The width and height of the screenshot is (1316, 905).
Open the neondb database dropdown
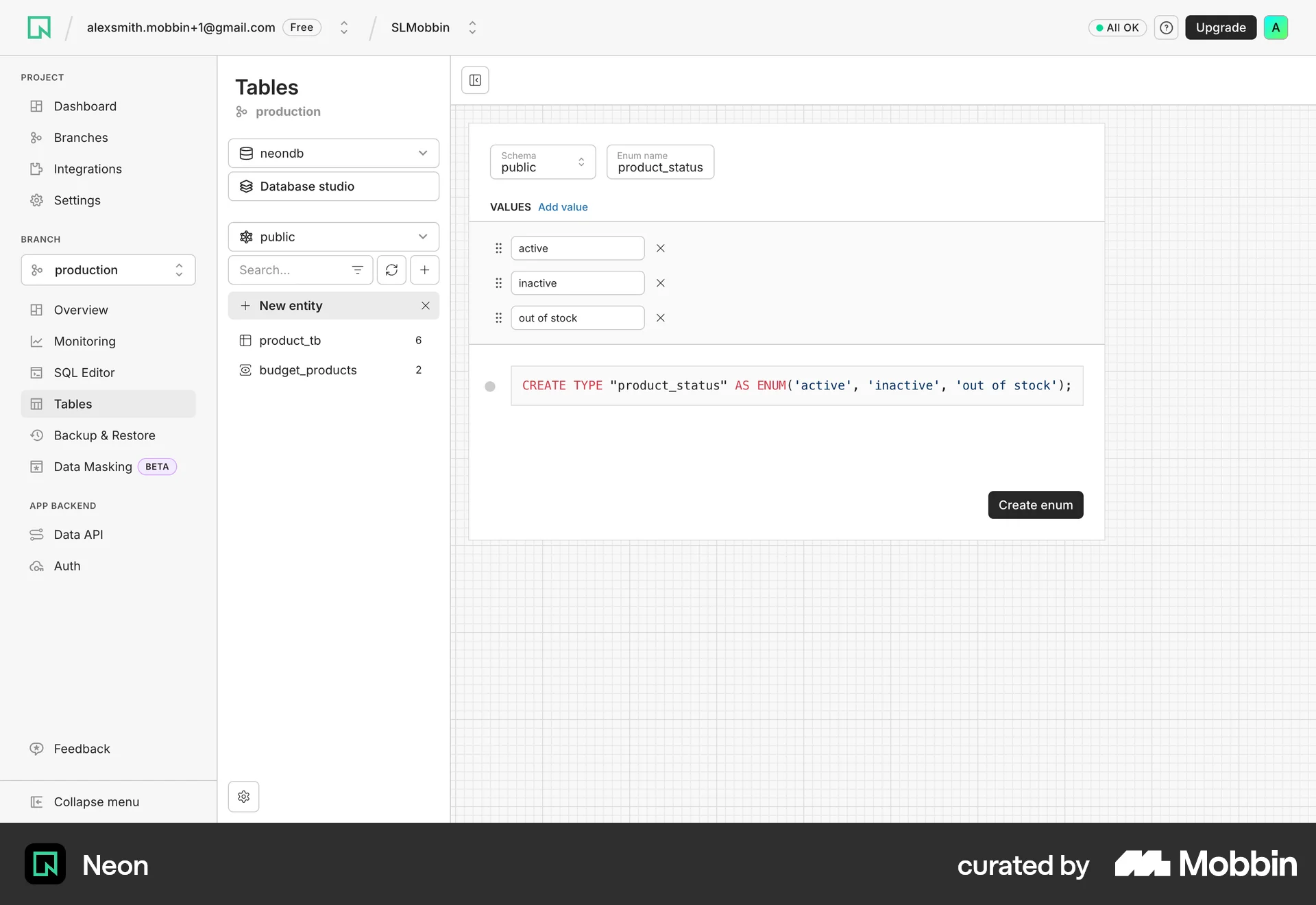(x=334, y=154)
